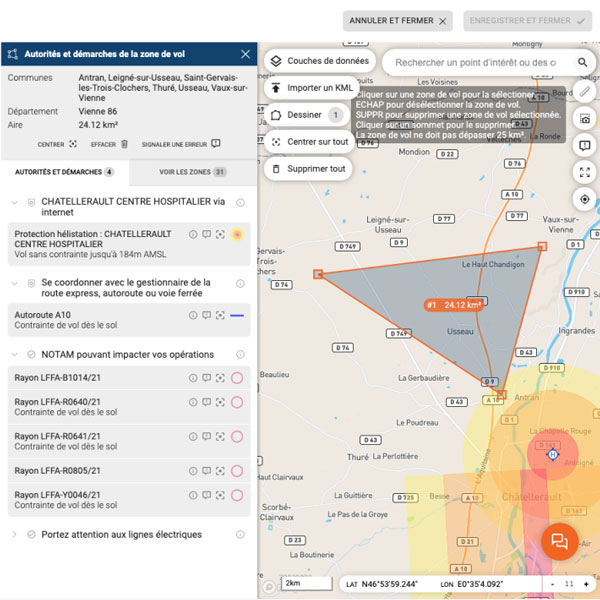Click the map screenshot capture icon
This screenshot has width=600, height=600.
pyautogui.click(x=584, y=119)
